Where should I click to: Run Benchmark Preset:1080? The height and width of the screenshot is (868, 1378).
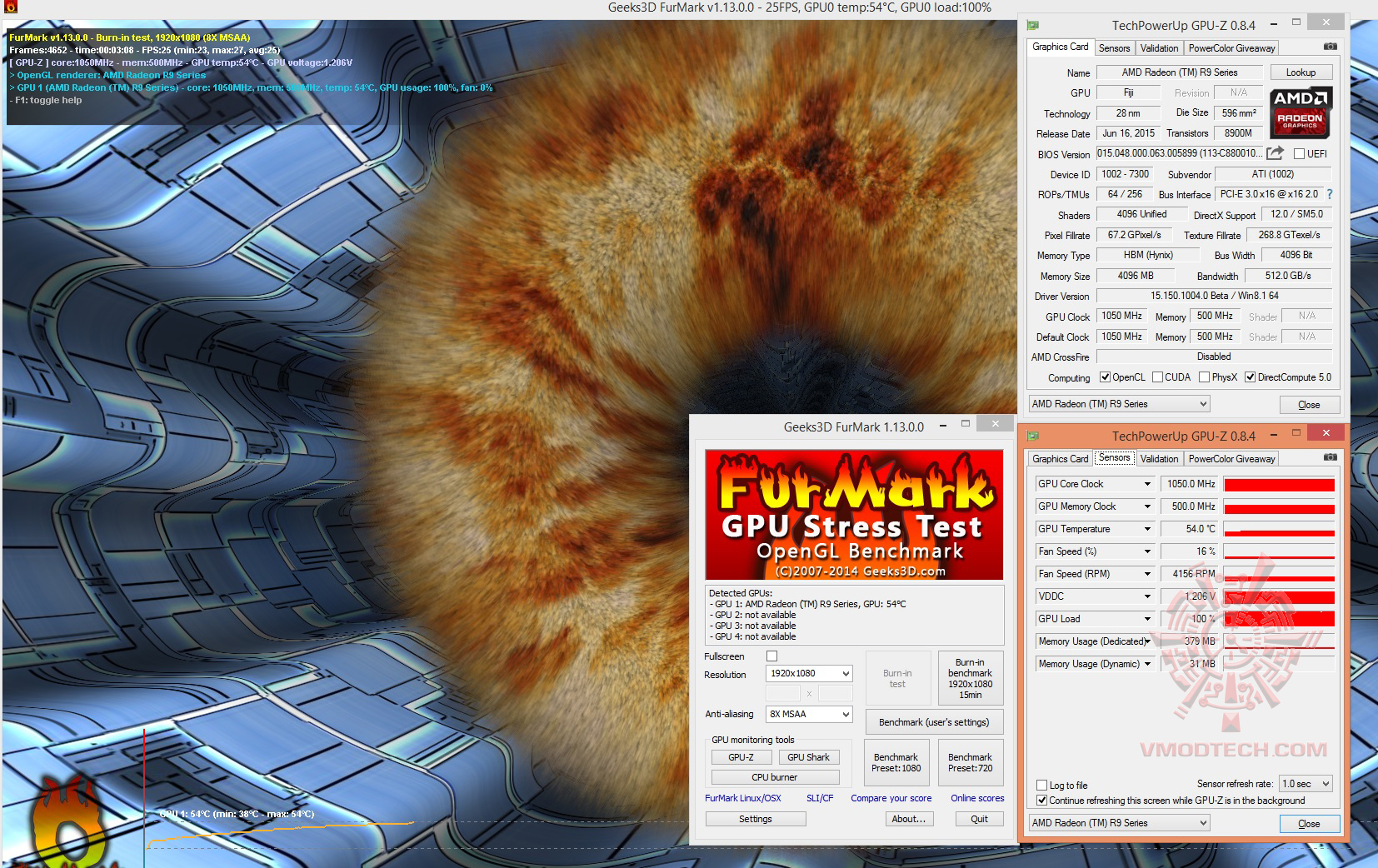(896, 762)
